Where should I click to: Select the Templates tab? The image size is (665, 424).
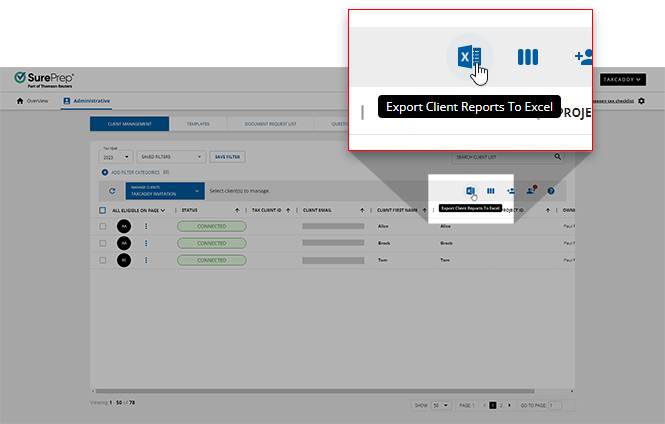coord(198,124)
